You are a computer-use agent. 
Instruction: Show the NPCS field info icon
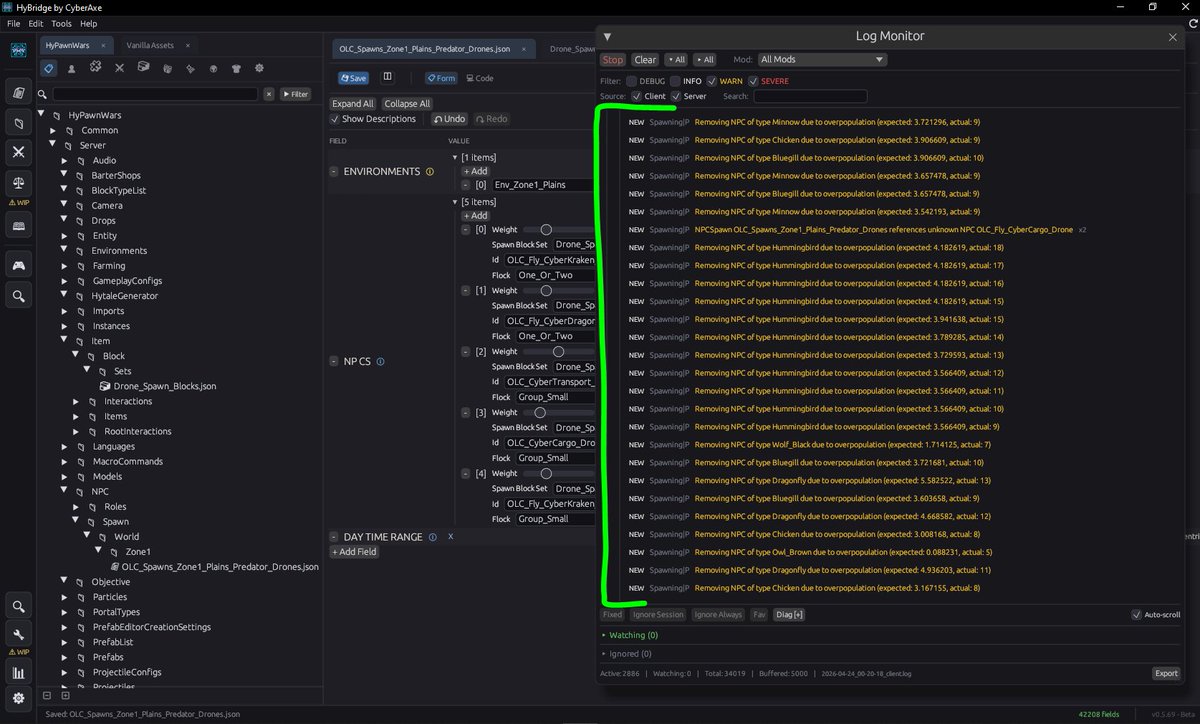(380, 362)
